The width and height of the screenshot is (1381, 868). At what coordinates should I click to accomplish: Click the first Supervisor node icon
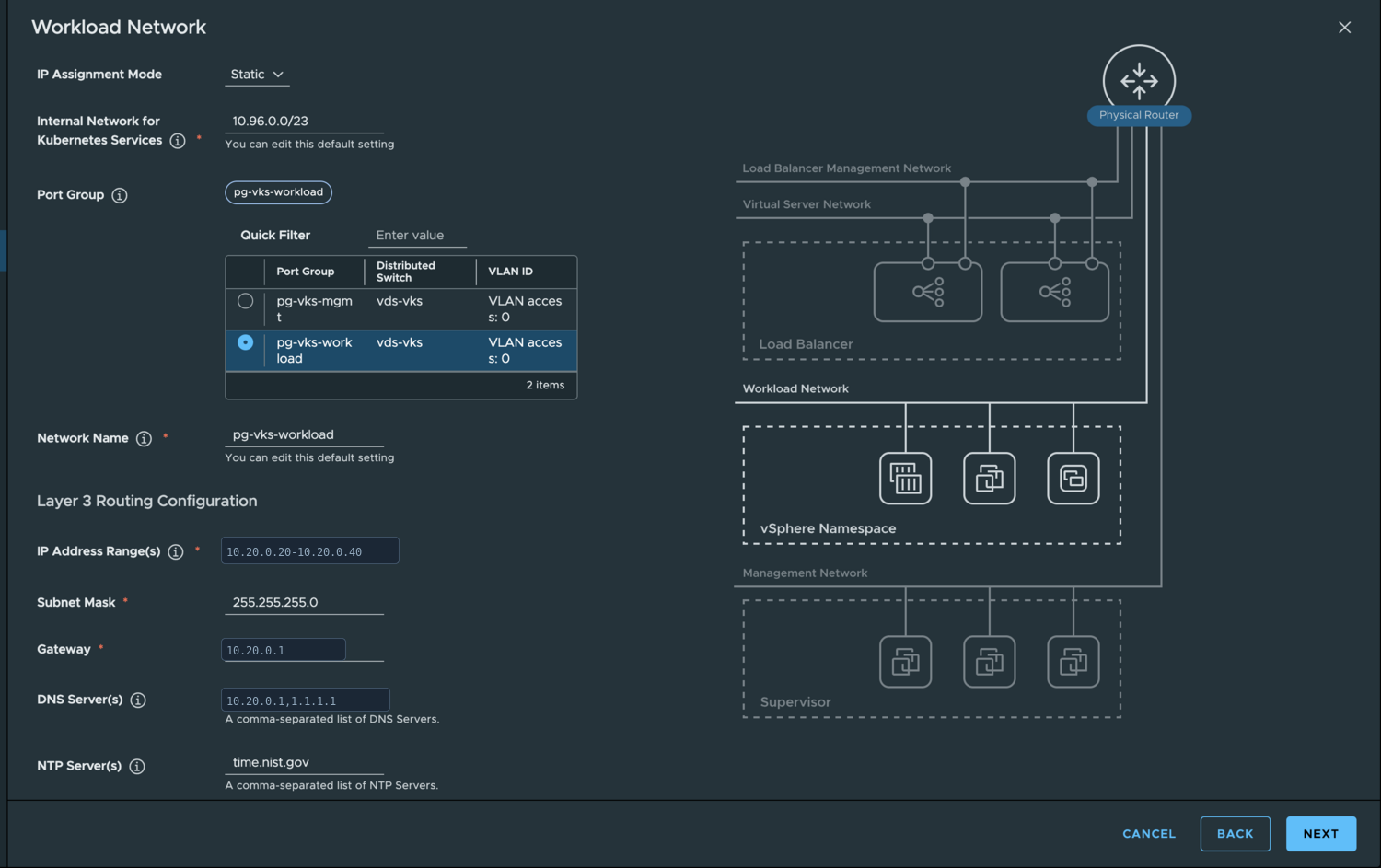click(906, 662)
